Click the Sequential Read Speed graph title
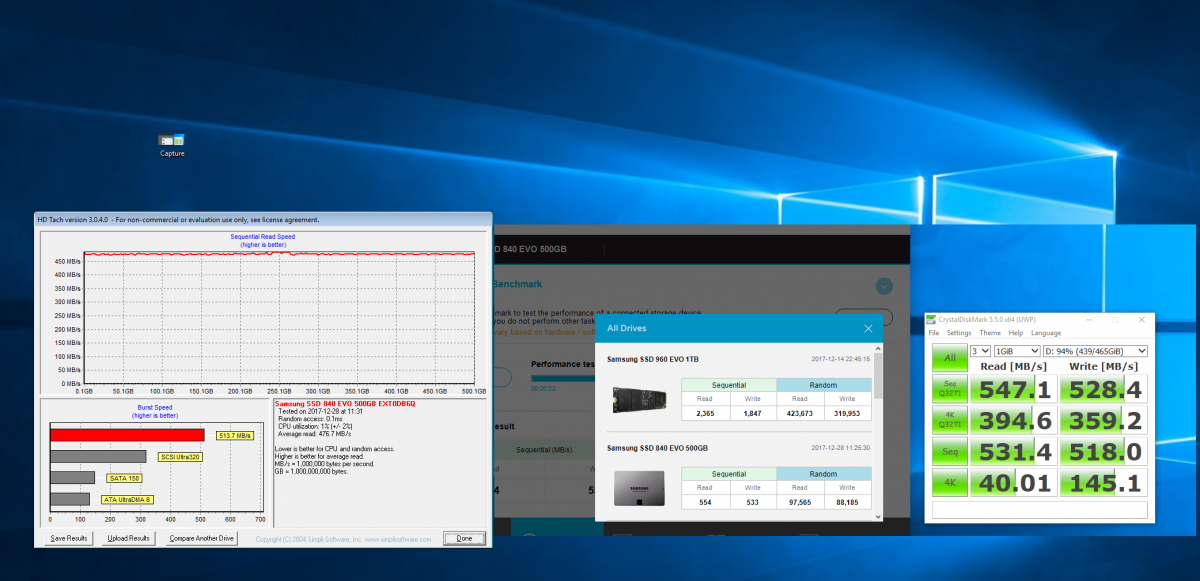Viewport: 1200px width, 581px height. point(264,237)
